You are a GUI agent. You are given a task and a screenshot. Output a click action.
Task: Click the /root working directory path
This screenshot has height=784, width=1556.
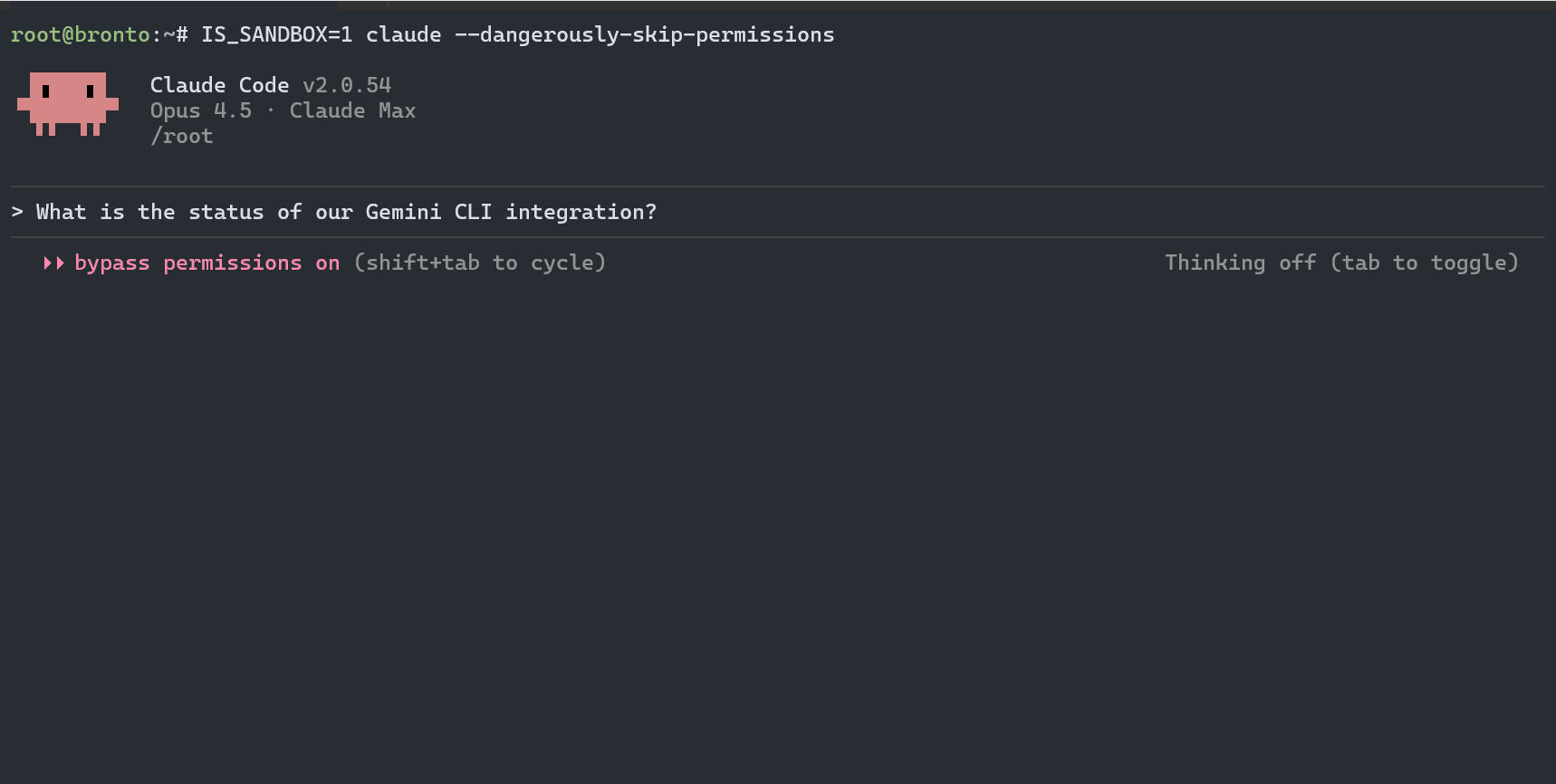[181, 136]
